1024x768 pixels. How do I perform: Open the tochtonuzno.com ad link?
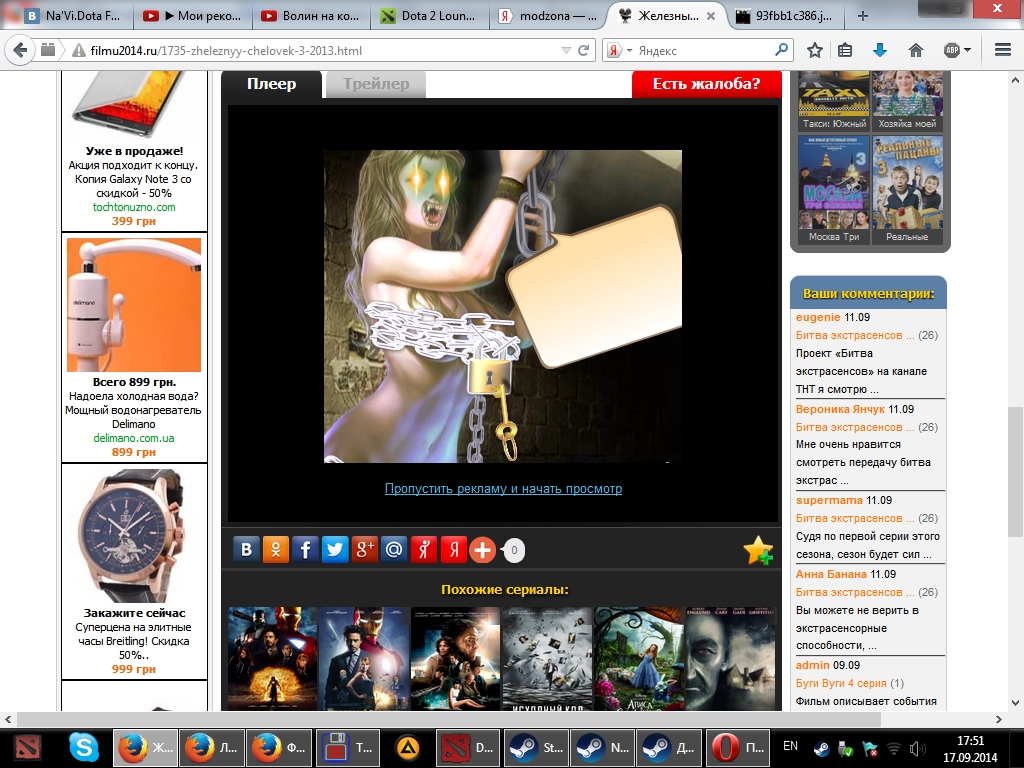click(x=134, y=207)
